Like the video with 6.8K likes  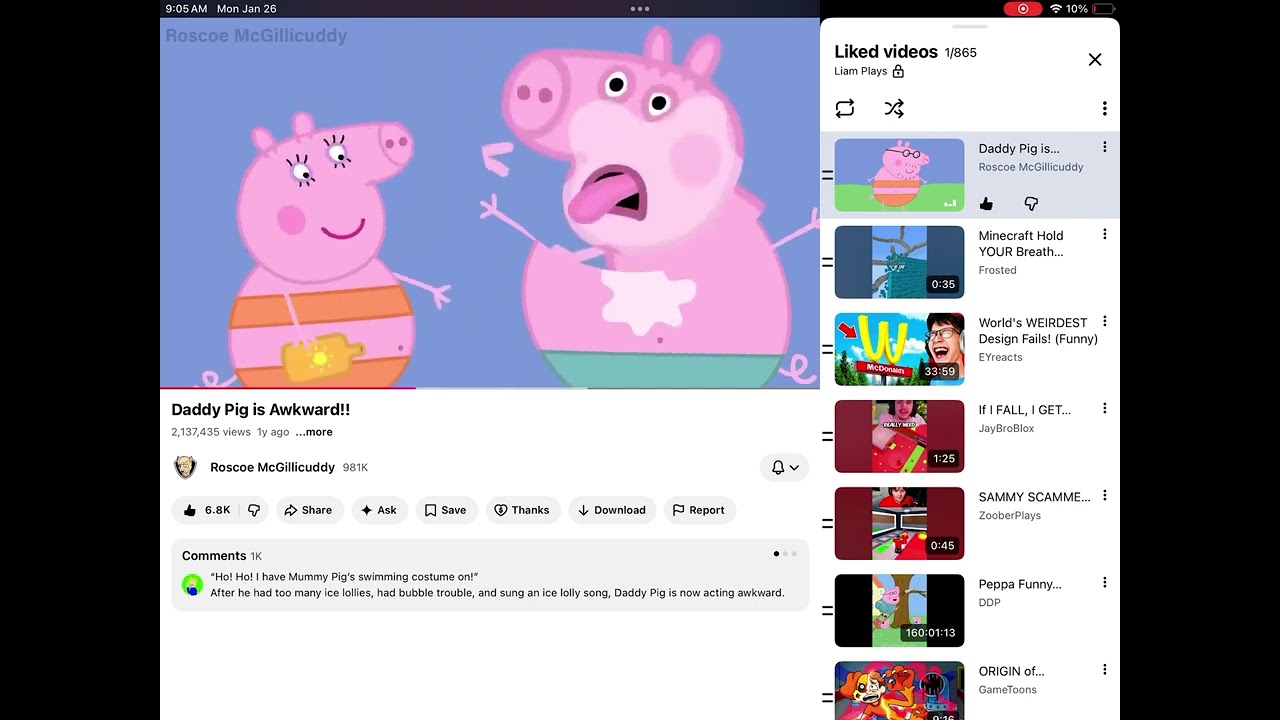tap(206, 510)
